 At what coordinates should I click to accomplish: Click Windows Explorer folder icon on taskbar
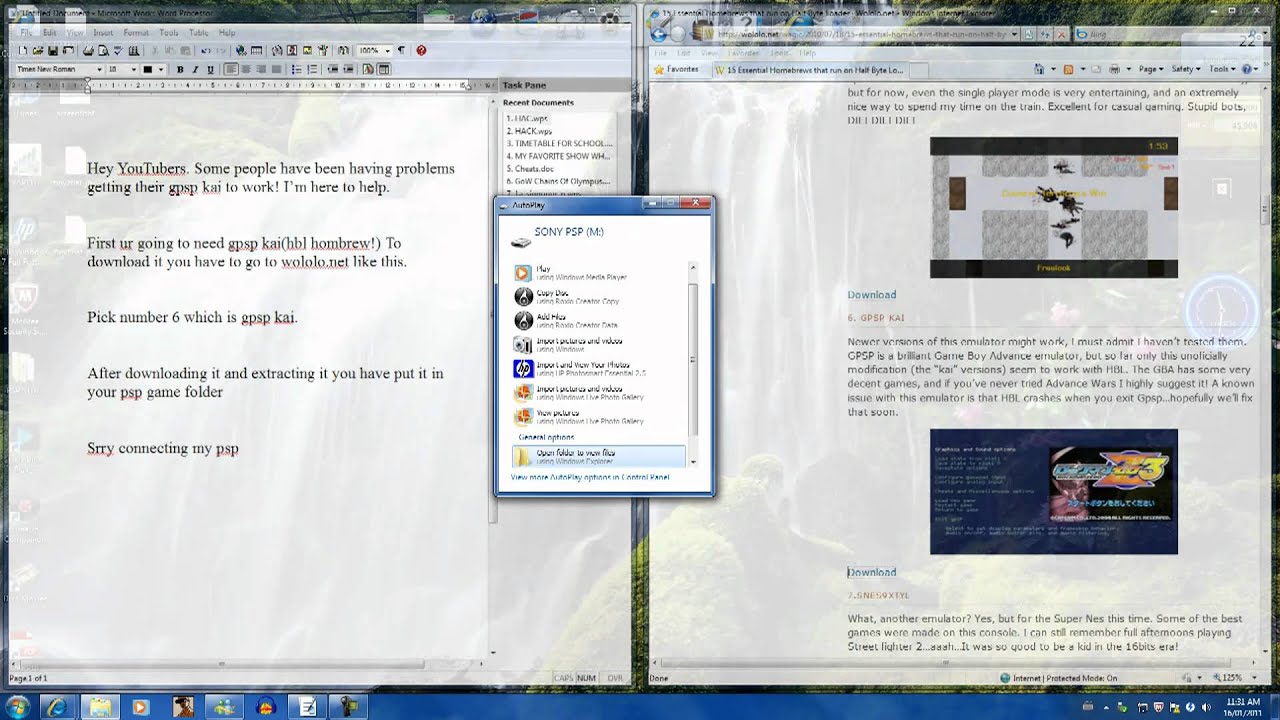pyautogui.click(x=100, y=707)
